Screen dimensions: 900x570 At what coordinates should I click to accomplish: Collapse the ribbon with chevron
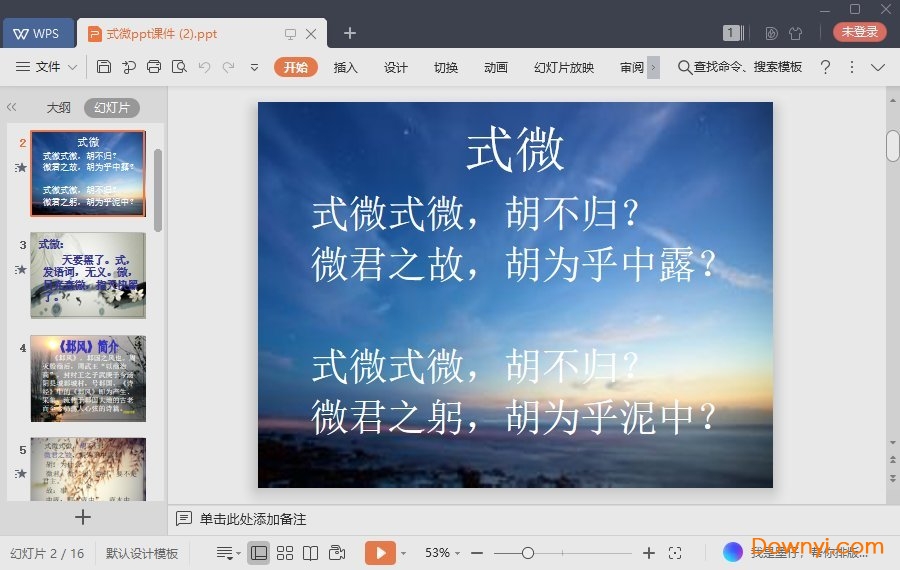tap(878, 67)
